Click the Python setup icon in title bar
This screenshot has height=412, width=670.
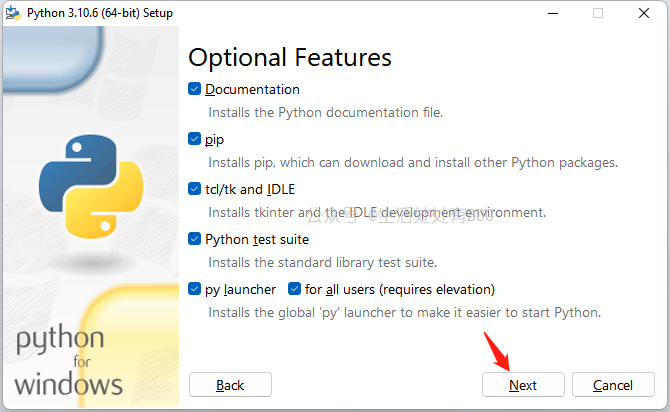[13, 13]
